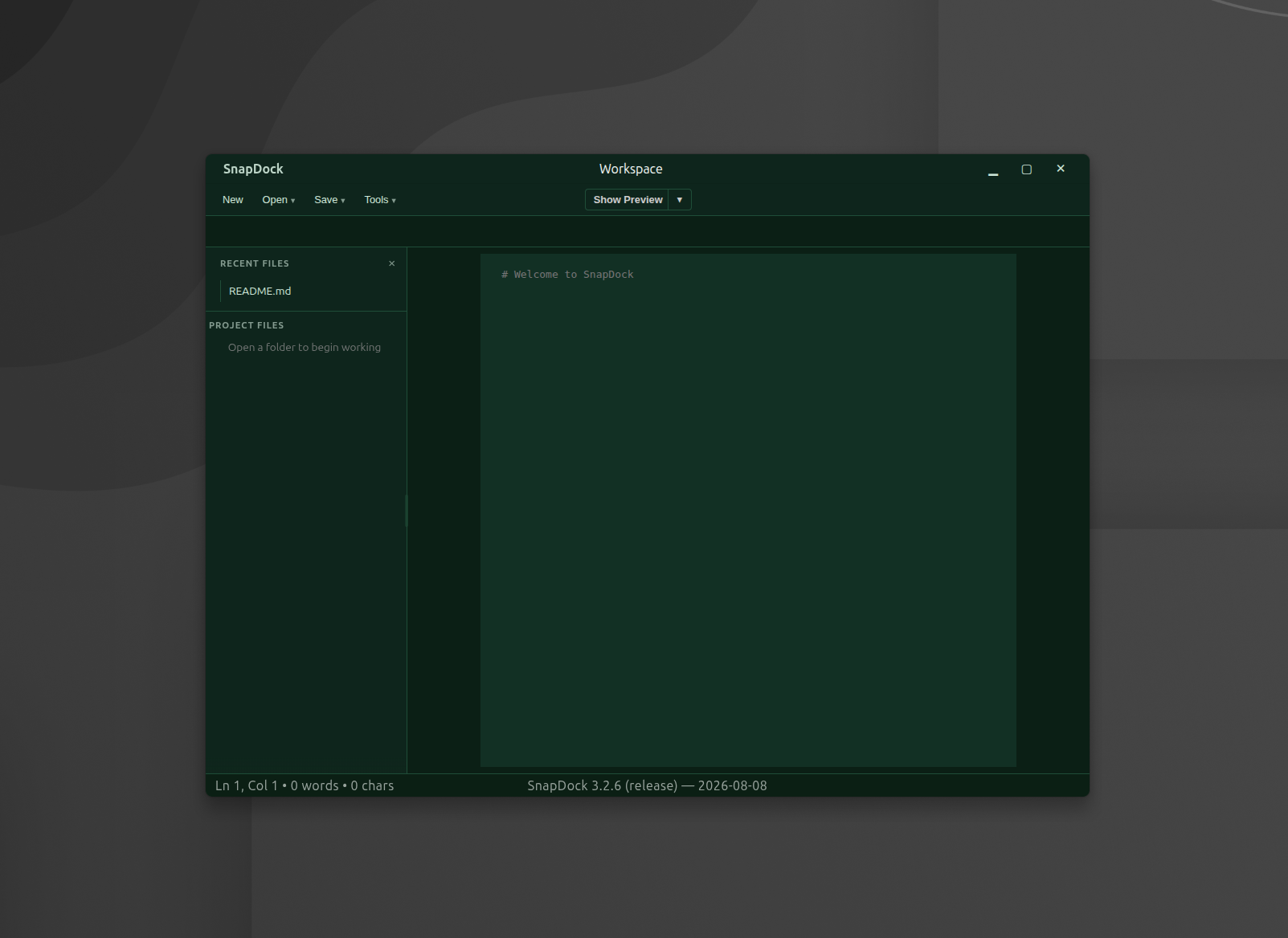Click the PROJECT FILES section header
Viewport: 1288px width, 938px height.
coord(247,325)
